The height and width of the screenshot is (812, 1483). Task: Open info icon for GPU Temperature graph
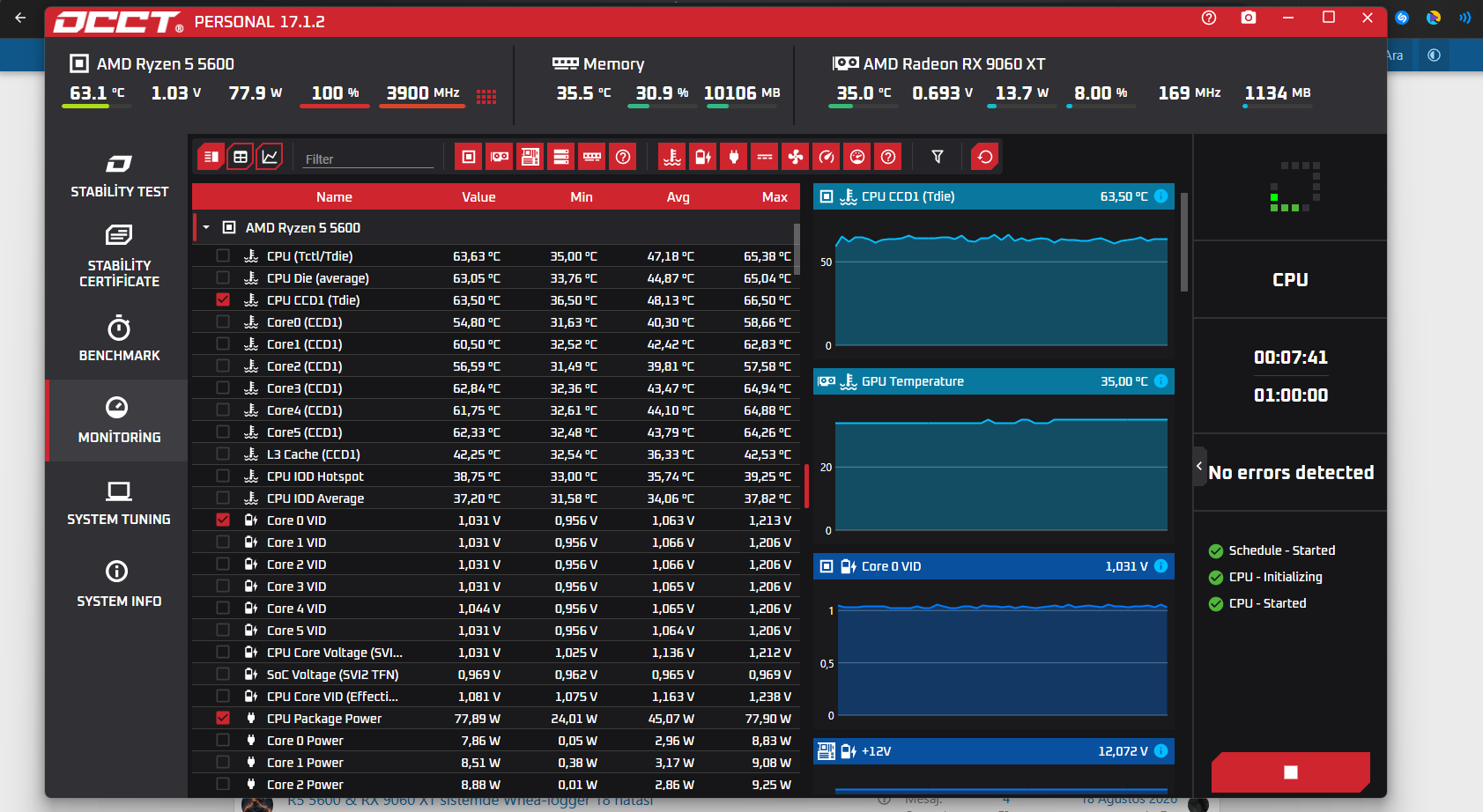tap(1161, 381)
